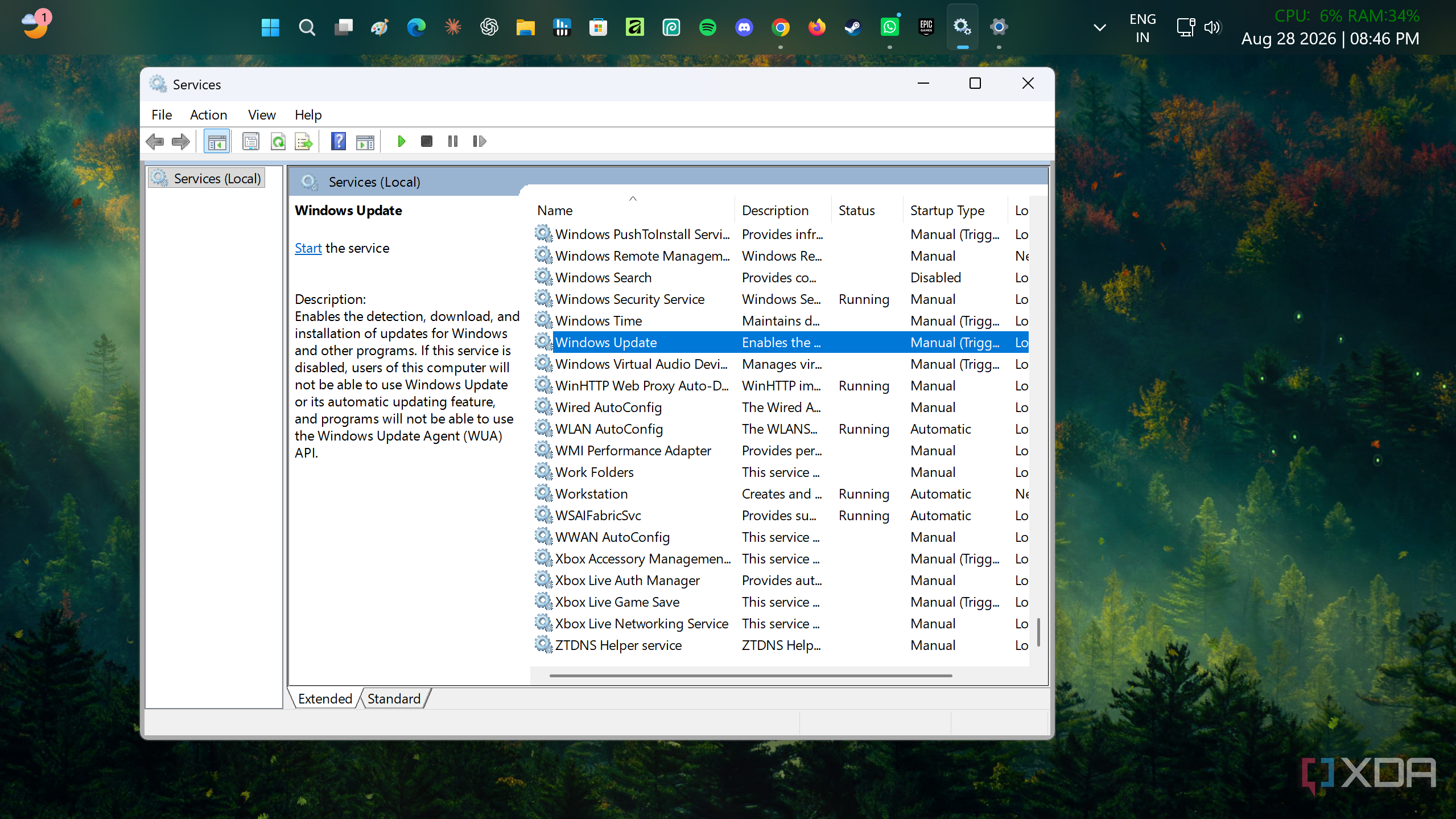The width and height of the screenshot is (1456, 819).
Task: Open Steam from the taskbar
Action: (853, 27)
